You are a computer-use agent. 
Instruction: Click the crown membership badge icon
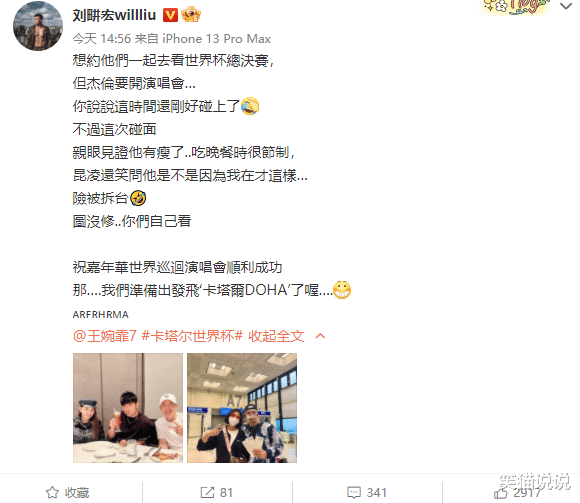(191, 15)
